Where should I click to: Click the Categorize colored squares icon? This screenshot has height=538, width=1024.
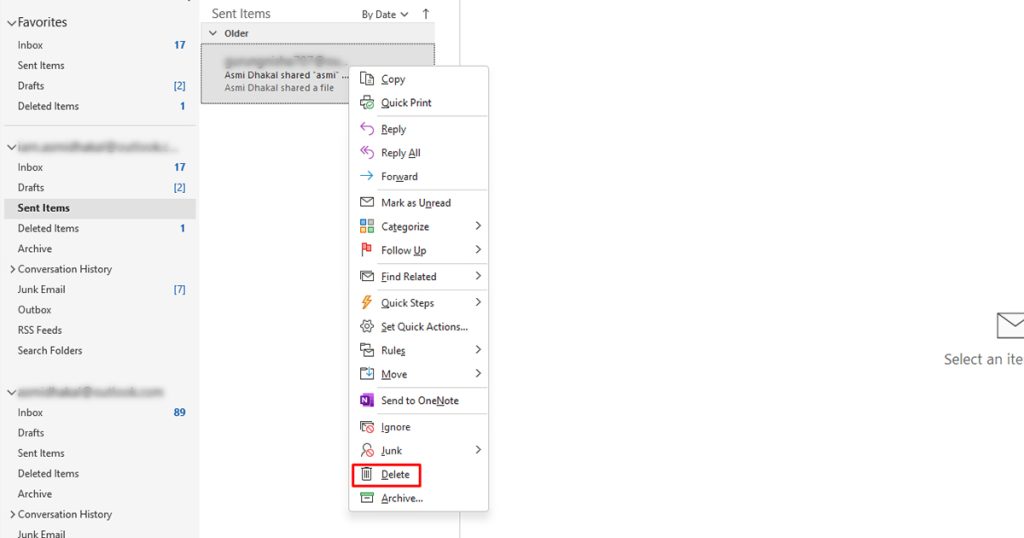tap(367, 226)
